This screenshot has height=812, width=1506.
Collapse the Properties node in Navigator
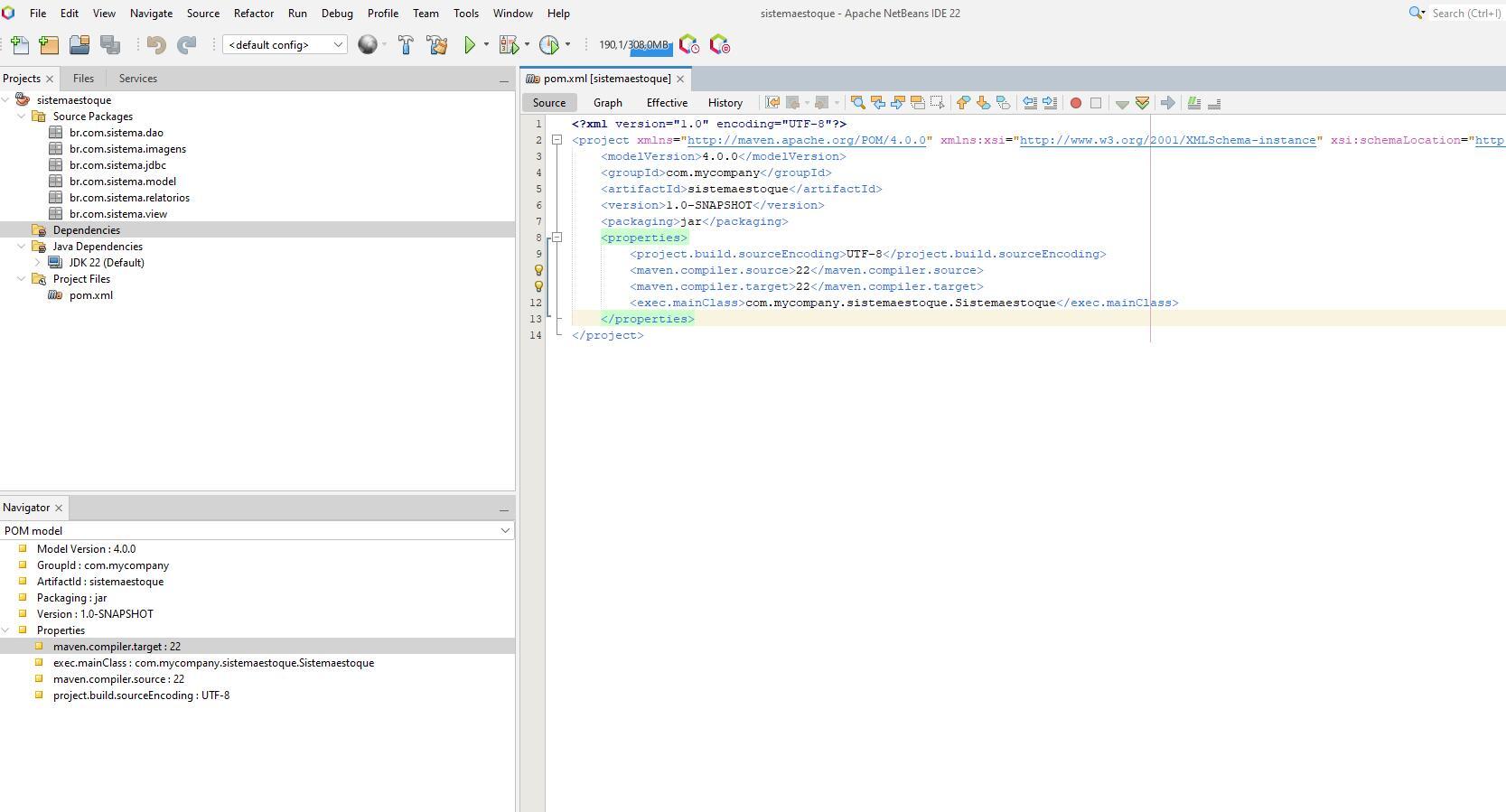pos(6,630)
